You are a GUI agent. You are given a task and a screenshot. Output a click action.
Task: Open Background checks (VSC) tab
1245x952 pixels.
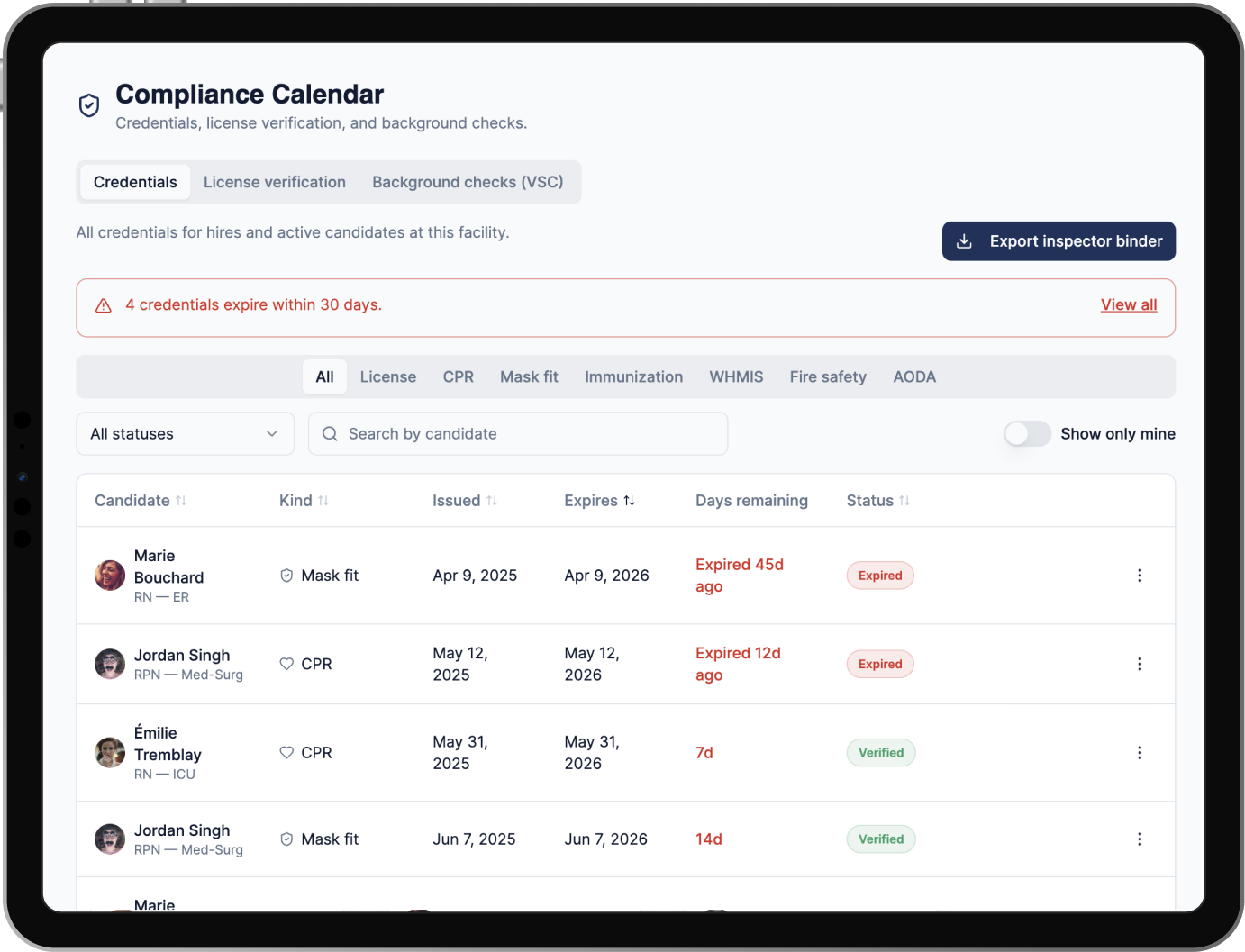pos(468,182)
